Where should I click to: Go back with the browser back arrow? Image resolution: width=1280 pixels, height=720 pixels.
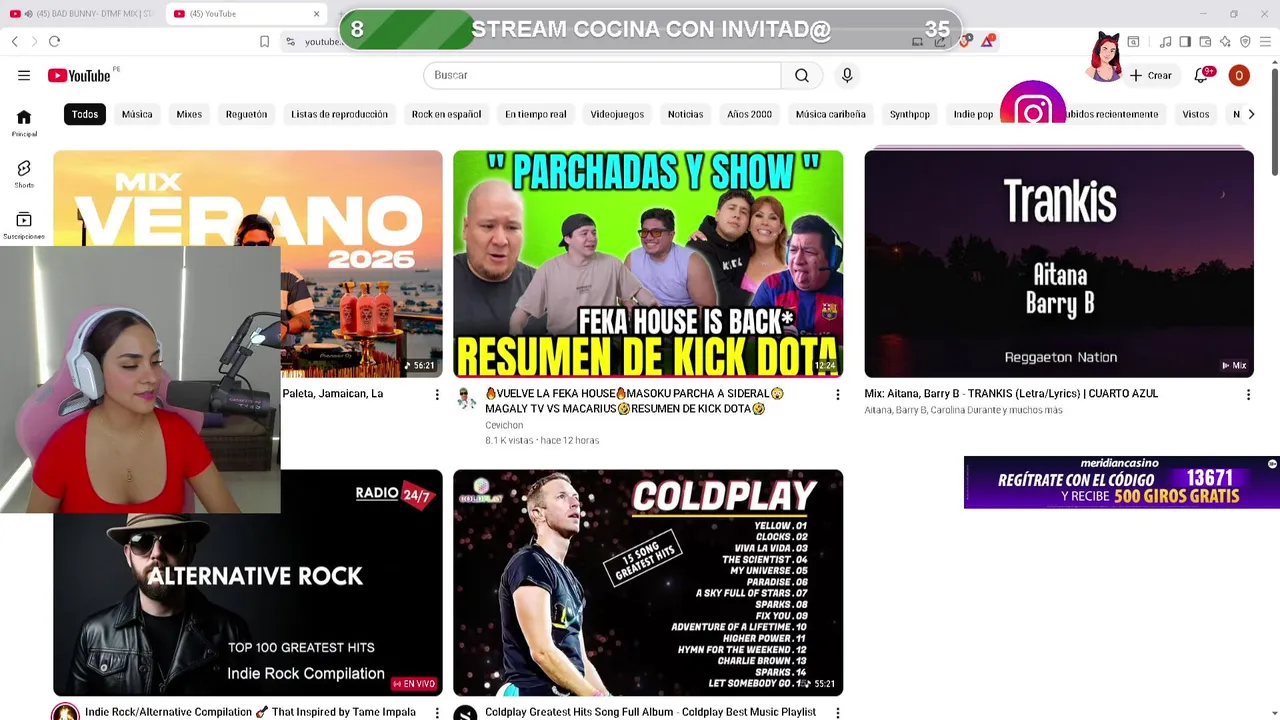pyautogui.click(x=15, y=41)
